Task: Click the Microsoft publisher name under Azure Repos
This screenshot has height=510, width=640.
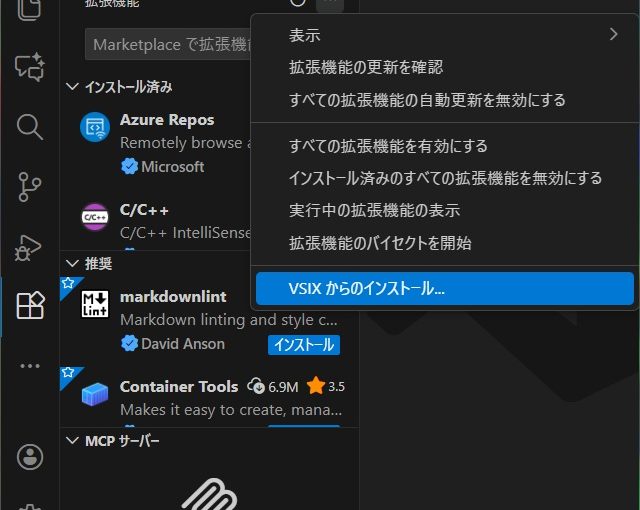Action: point(173,167)
